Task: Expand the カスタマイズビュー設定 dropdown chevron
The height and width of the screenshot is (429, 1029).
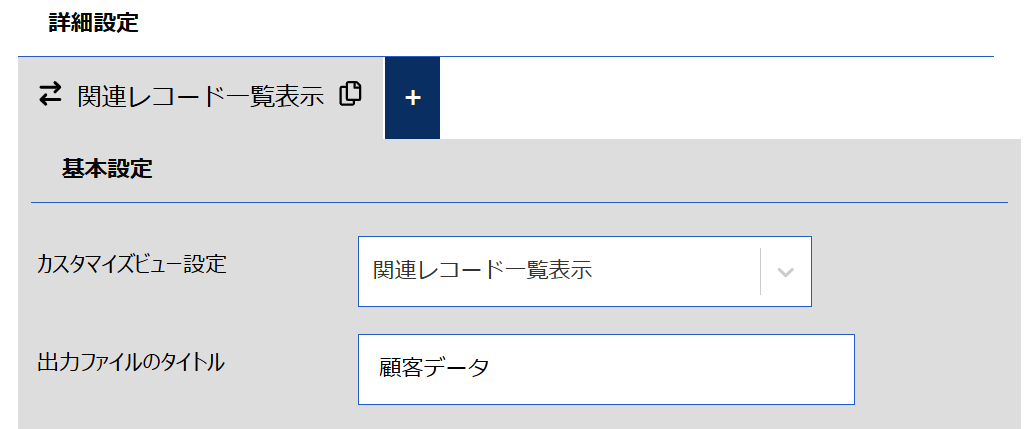Action: coord(786,272)
